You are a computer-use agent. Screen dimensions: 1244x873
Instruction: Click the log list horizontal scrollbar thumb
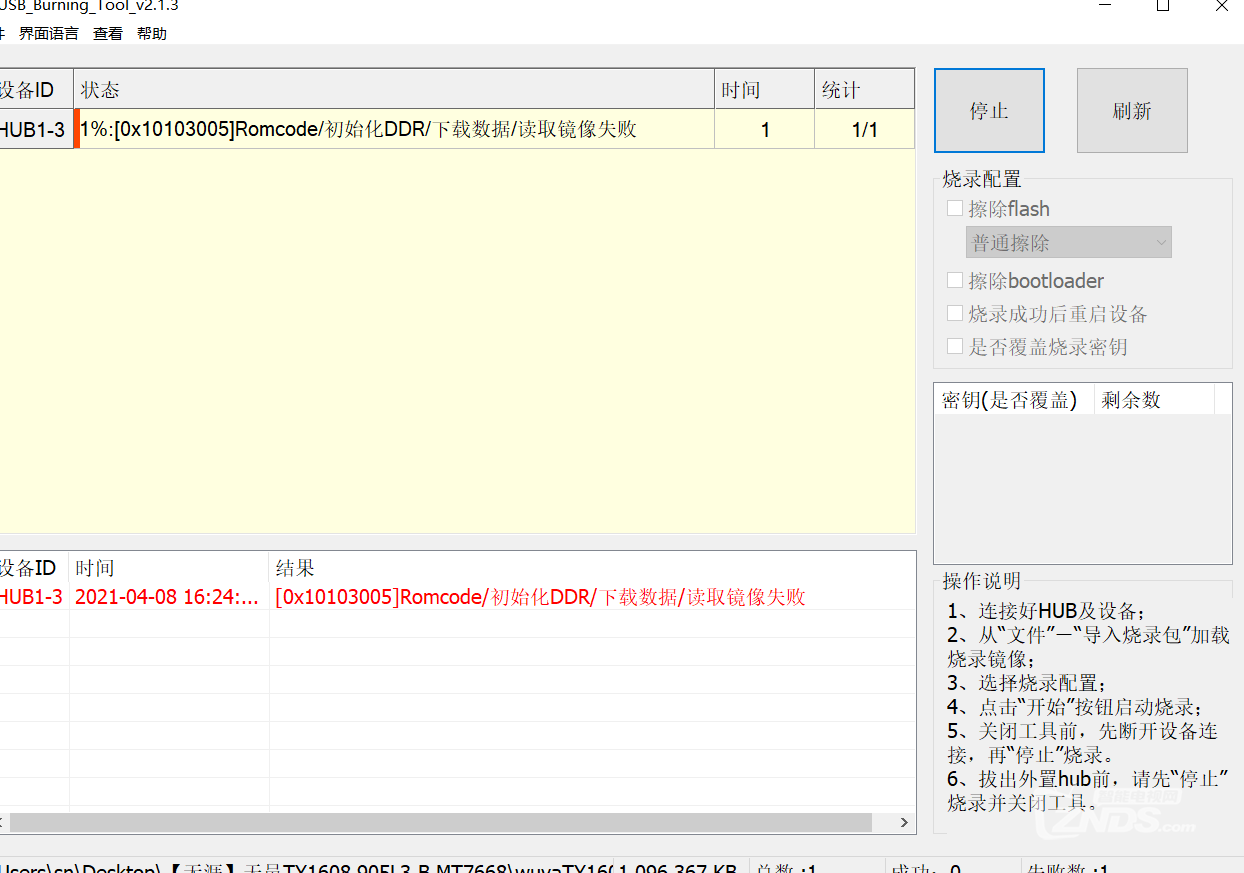click(440, 822)
